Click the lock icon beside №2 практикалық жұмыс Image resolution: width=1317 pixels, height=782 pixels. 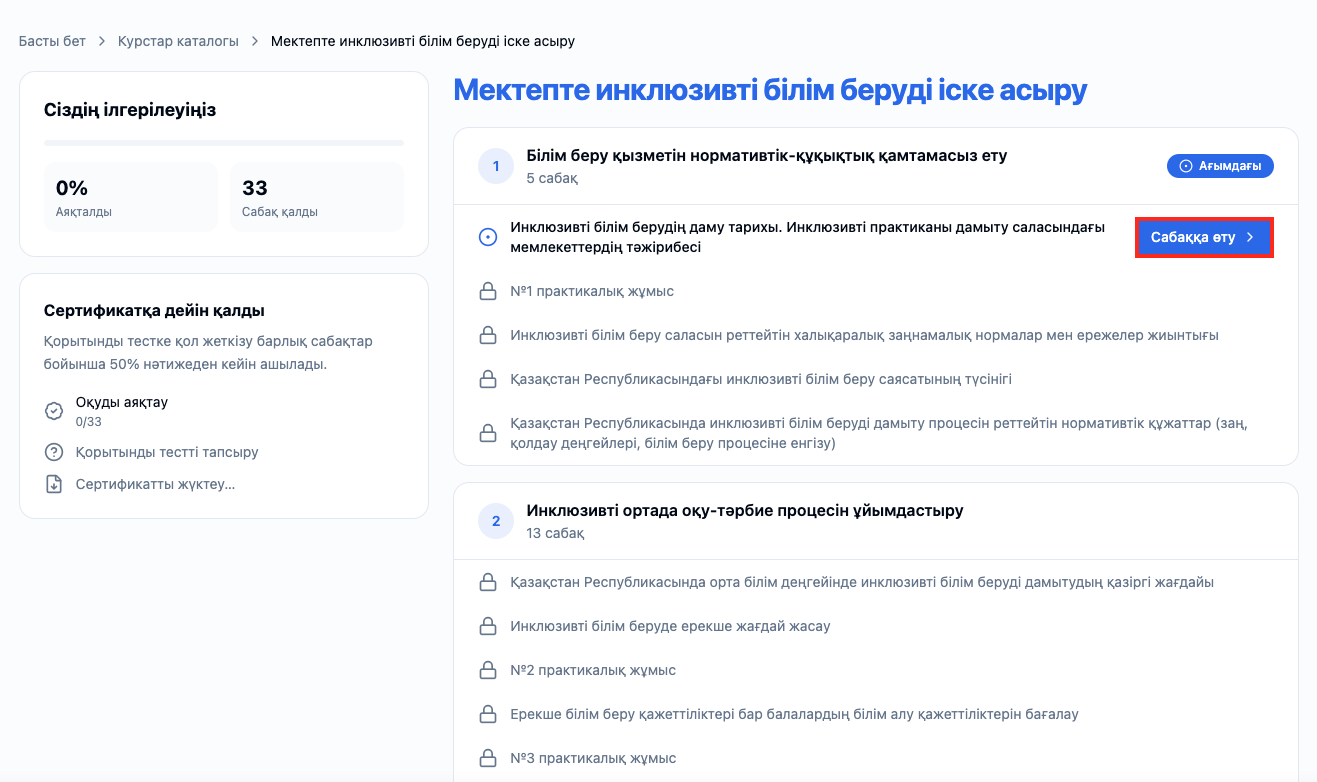(488, 670)
